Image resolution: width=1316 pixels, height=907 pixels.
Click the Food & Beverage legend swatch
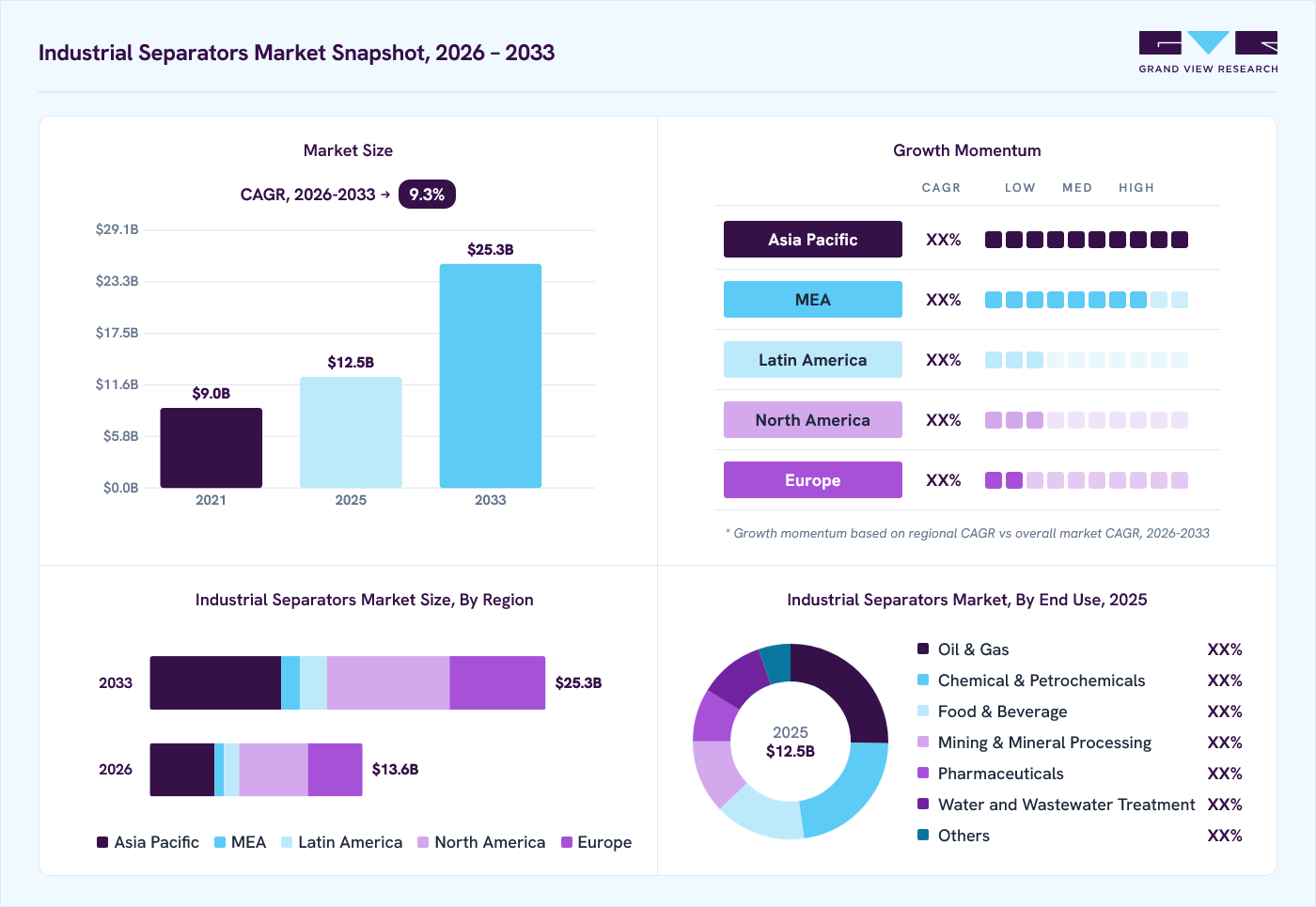tap(923, 711)
